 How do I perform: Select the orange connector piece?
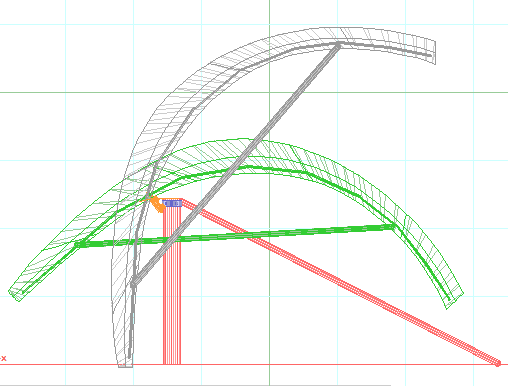coord(157,204)
